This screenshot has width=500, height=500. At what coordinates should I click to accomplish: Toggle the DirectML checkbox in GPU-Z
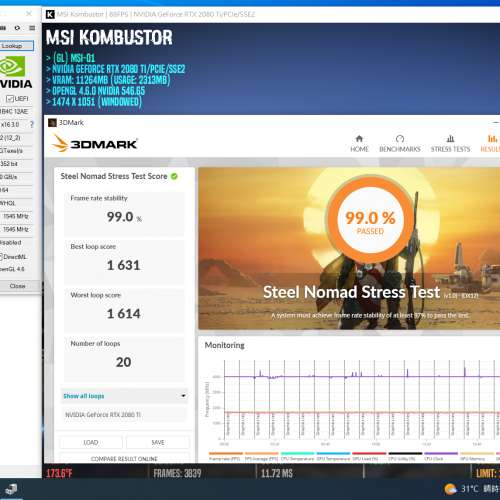tap(1, 257)
